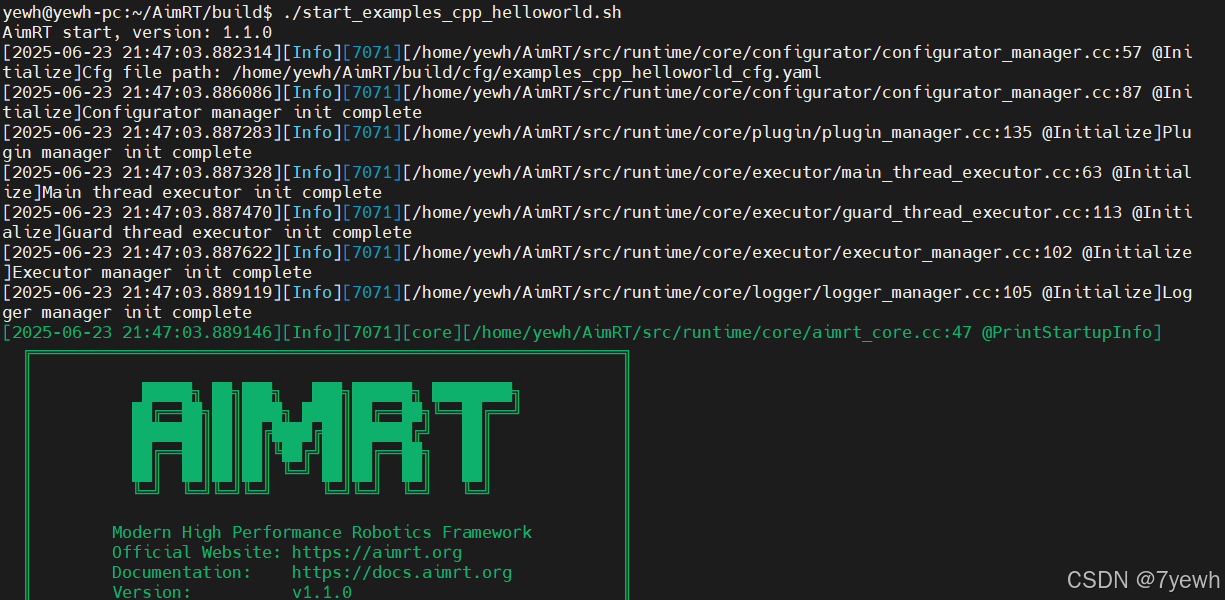Click the 'Documentation:' label
Screen dimensions: 1225x600
[x=182, y=572]
